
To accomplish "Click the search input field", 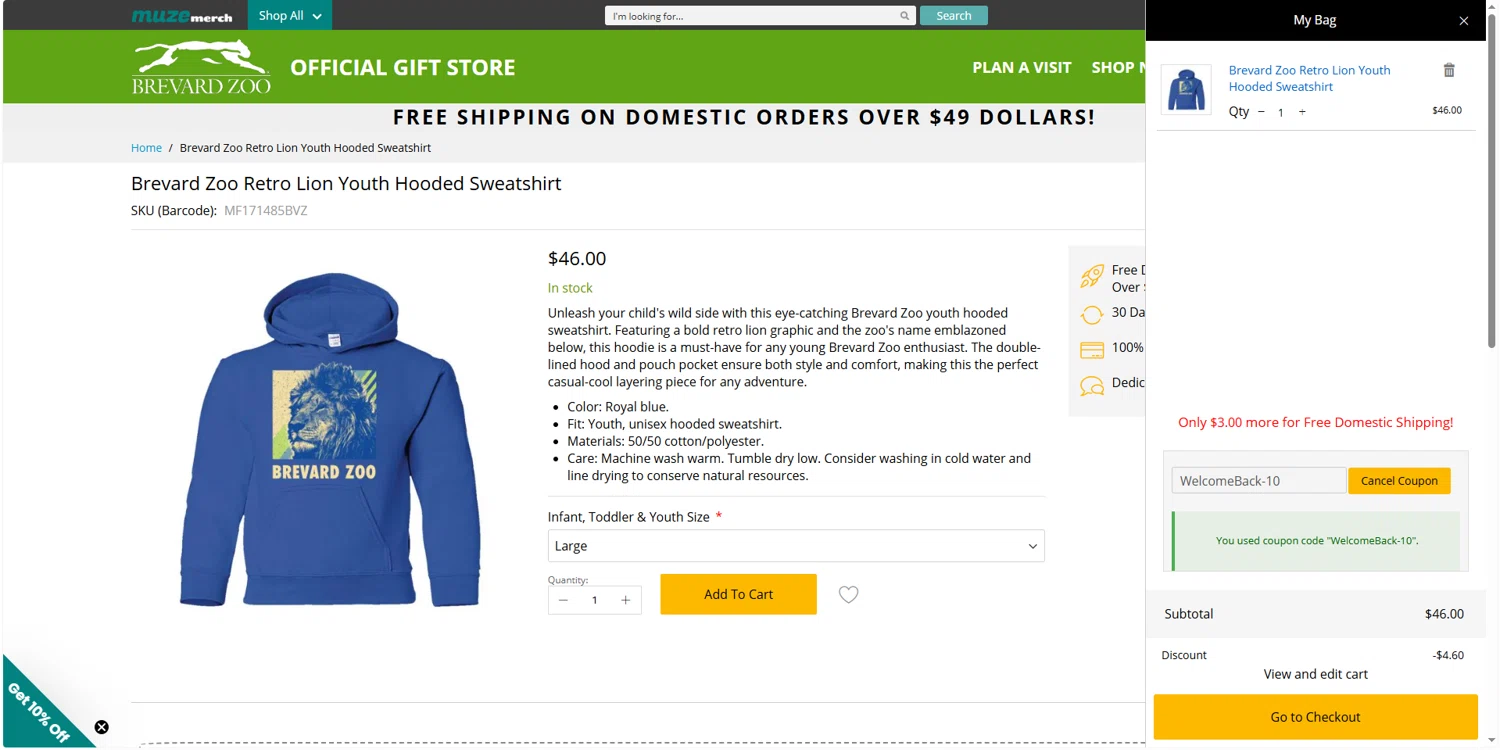I will (752, 16).
